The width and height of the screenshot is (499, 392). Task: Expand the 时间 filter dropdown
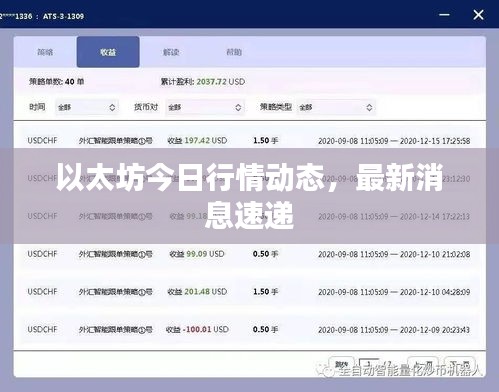[x=87, y=107]
